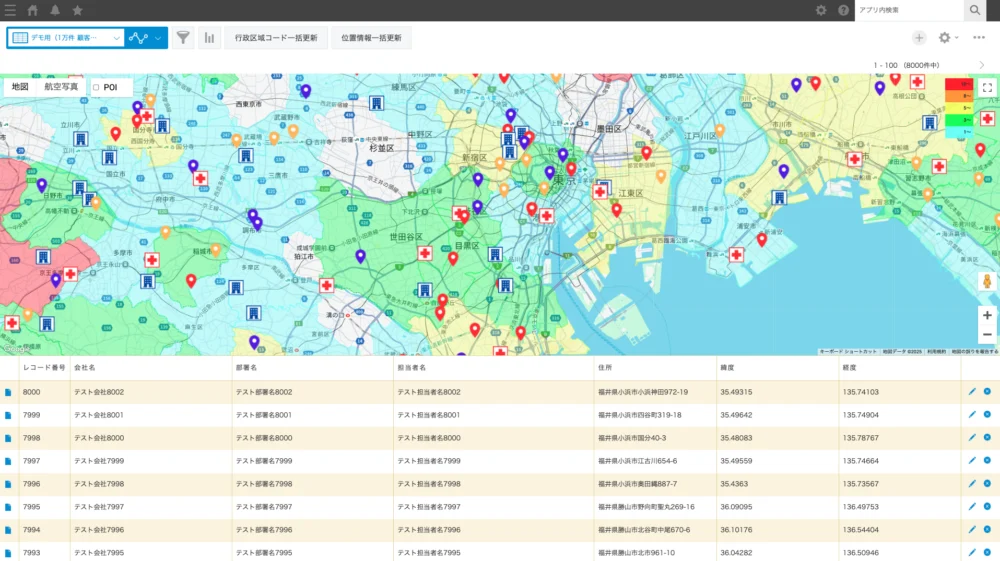
Task: Click the notification bell icon
Action: (x=55, y=10)
